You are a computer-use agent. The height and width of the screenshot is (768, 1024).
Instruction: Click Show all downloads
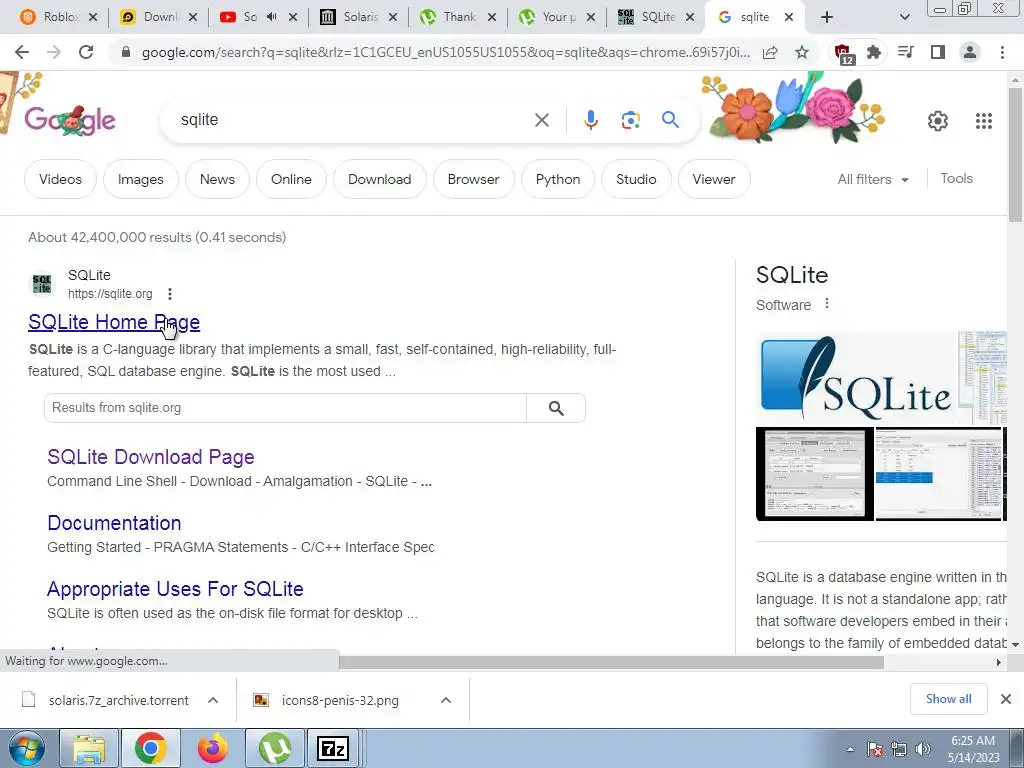click(948, 699)
